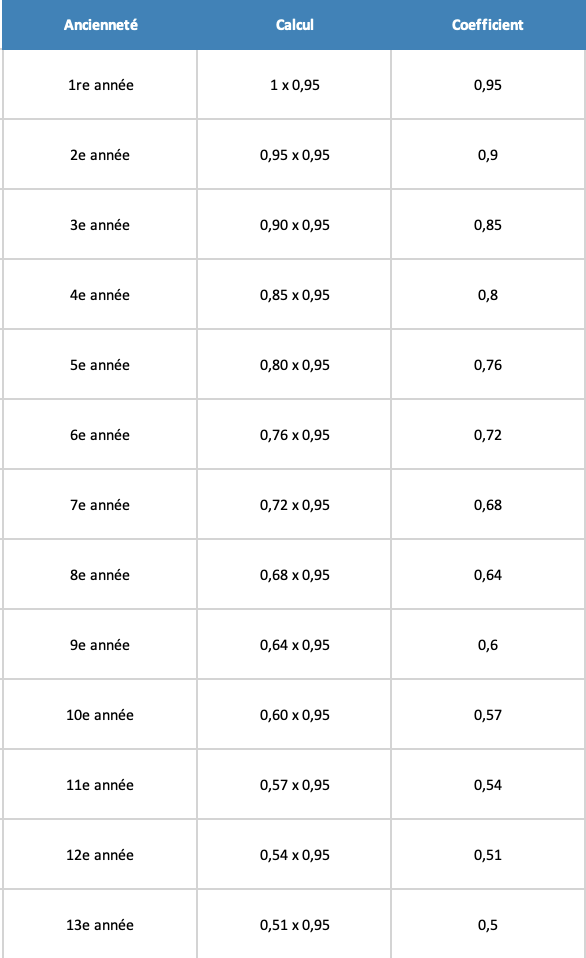Screen dimensions: 586x958
Task: Click the Calcul column header
Action: (295, 25)
